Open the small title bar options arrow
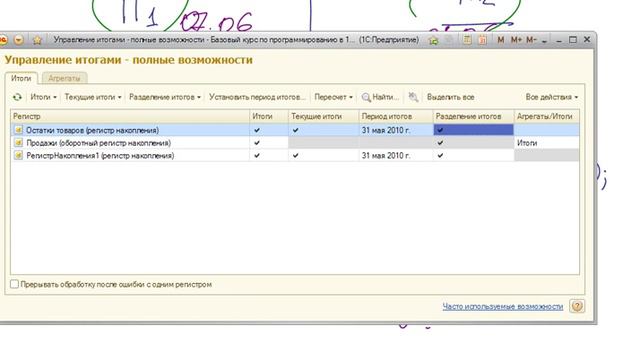This screenshot has width=640, height=360. point(544,41)
